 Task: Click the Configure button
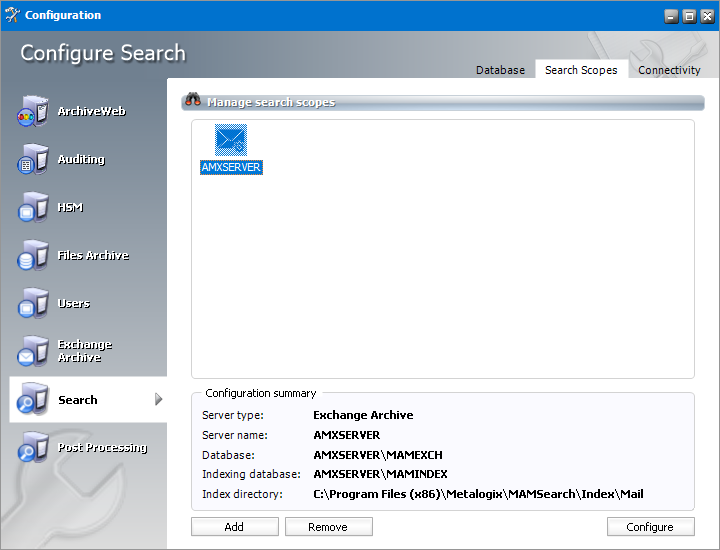tap(650, 527)
